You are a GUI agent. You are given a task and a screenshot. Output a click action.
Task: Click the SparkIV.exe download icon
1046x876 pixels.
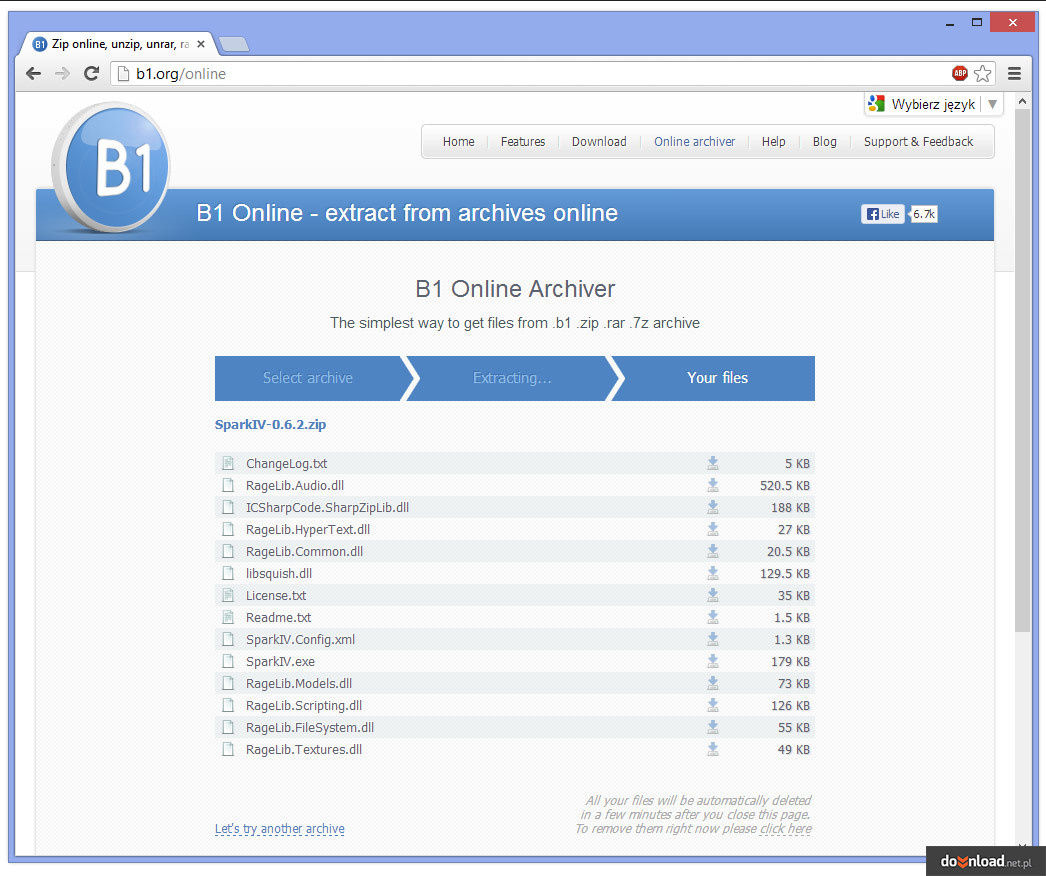click(x=712, y=661)
